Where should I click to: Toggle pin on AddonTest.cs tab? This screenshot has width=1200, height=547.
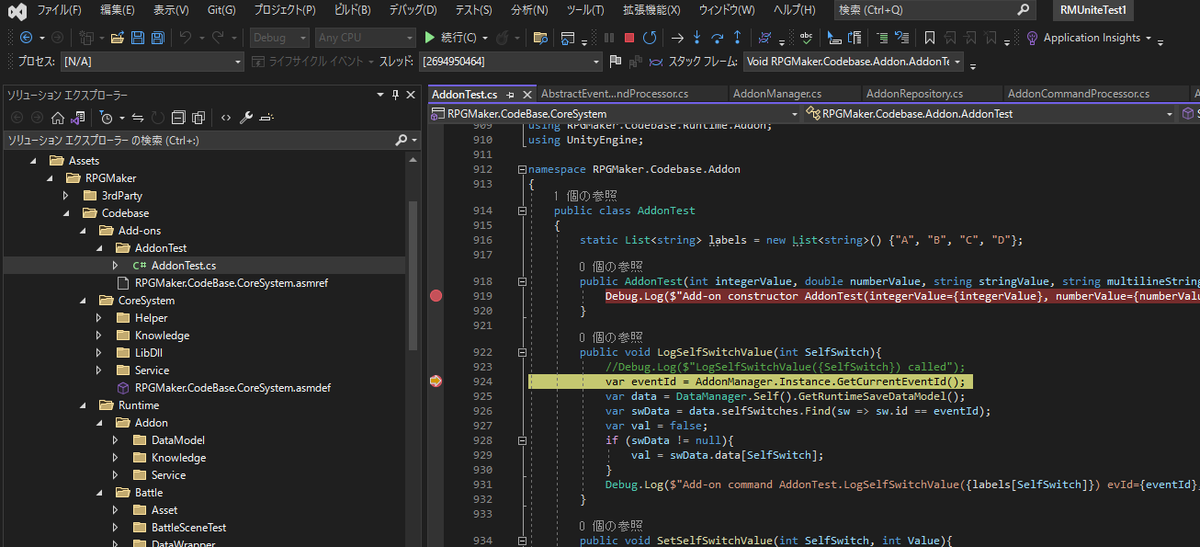(x=510, y=94)
